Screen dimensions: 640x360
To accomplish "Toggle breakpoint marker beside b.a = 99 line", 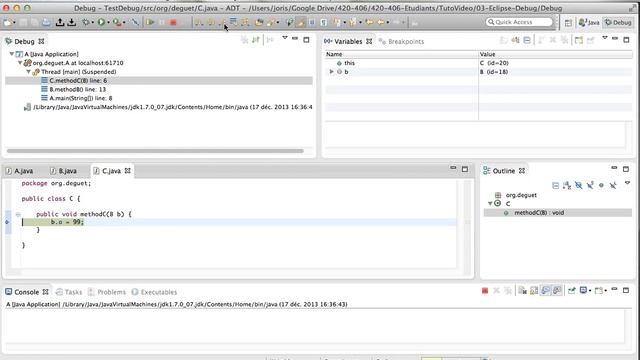I will coord(7,222).
